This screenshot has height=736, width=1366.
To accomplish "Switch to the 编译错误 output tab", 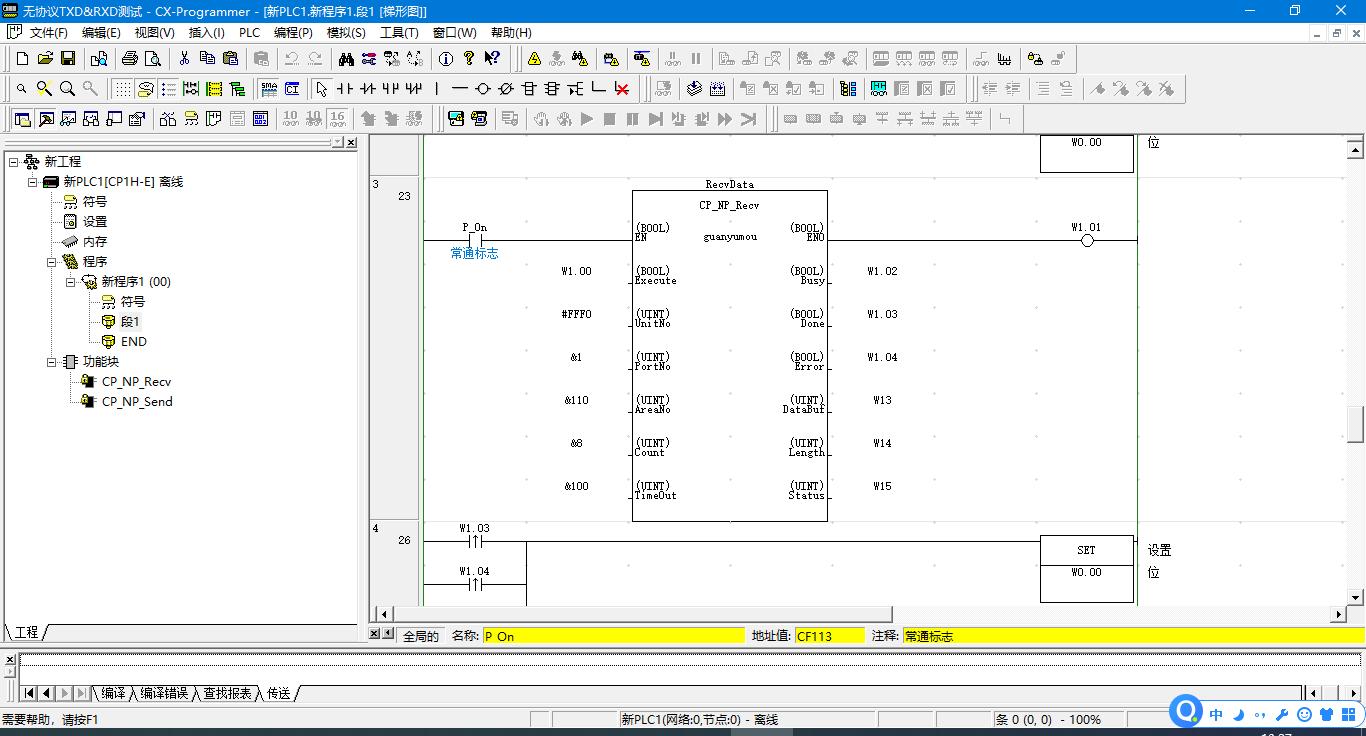I will 164,693.
